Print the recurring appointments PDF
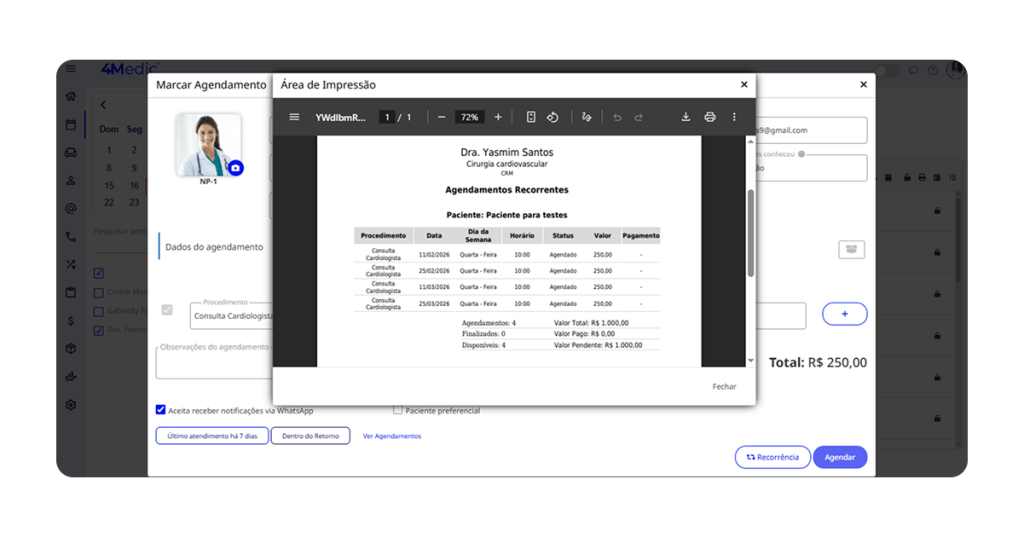The height and width of the screenshot is (537, 1024). coord(710,117)
